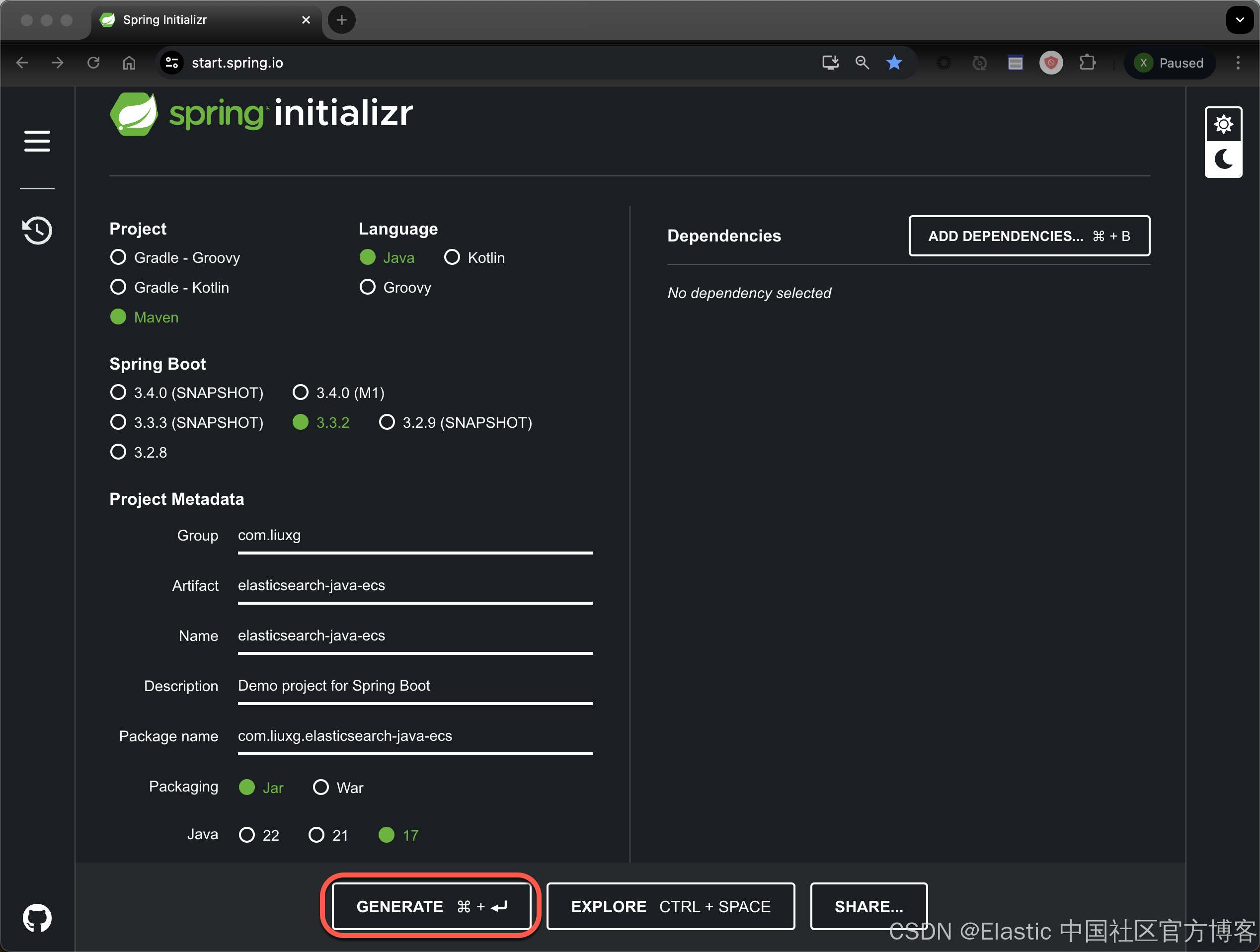Toggle the bookmark star

tap(894, 63)
